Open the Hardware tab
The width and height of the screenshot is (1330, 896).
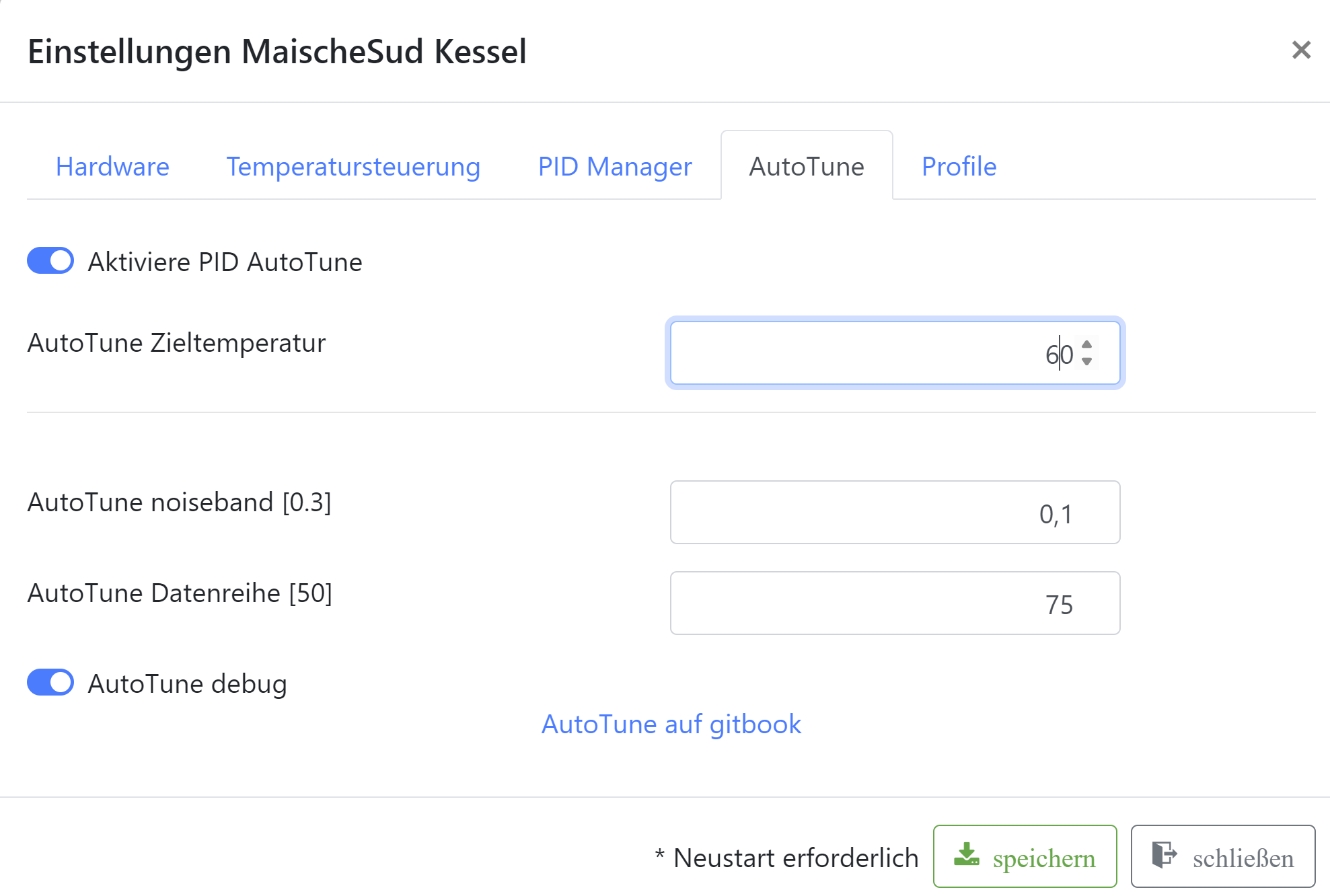click(112, 166)
